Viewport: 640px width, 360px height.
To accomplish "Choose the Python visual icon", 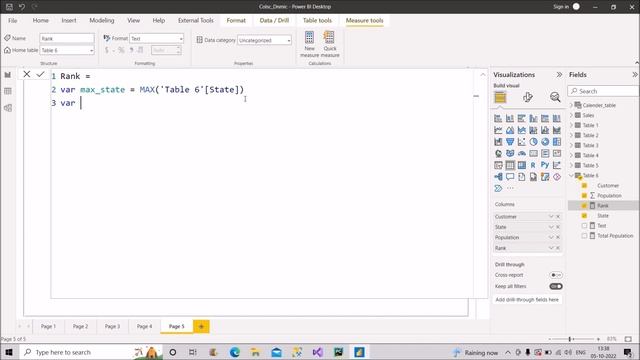I will [x=545, y=165].
